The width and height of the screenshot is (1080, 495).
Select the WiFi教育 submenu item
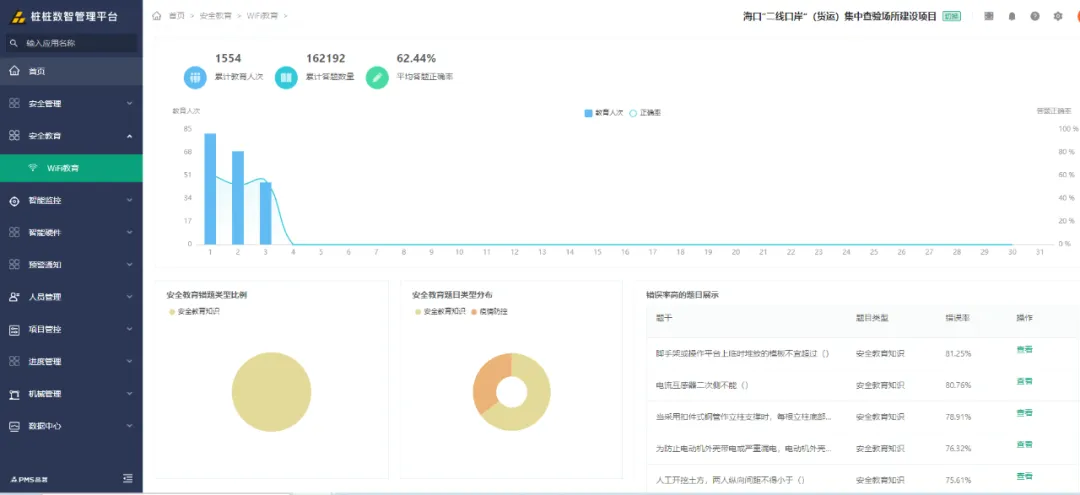click(x=72, y=168)
